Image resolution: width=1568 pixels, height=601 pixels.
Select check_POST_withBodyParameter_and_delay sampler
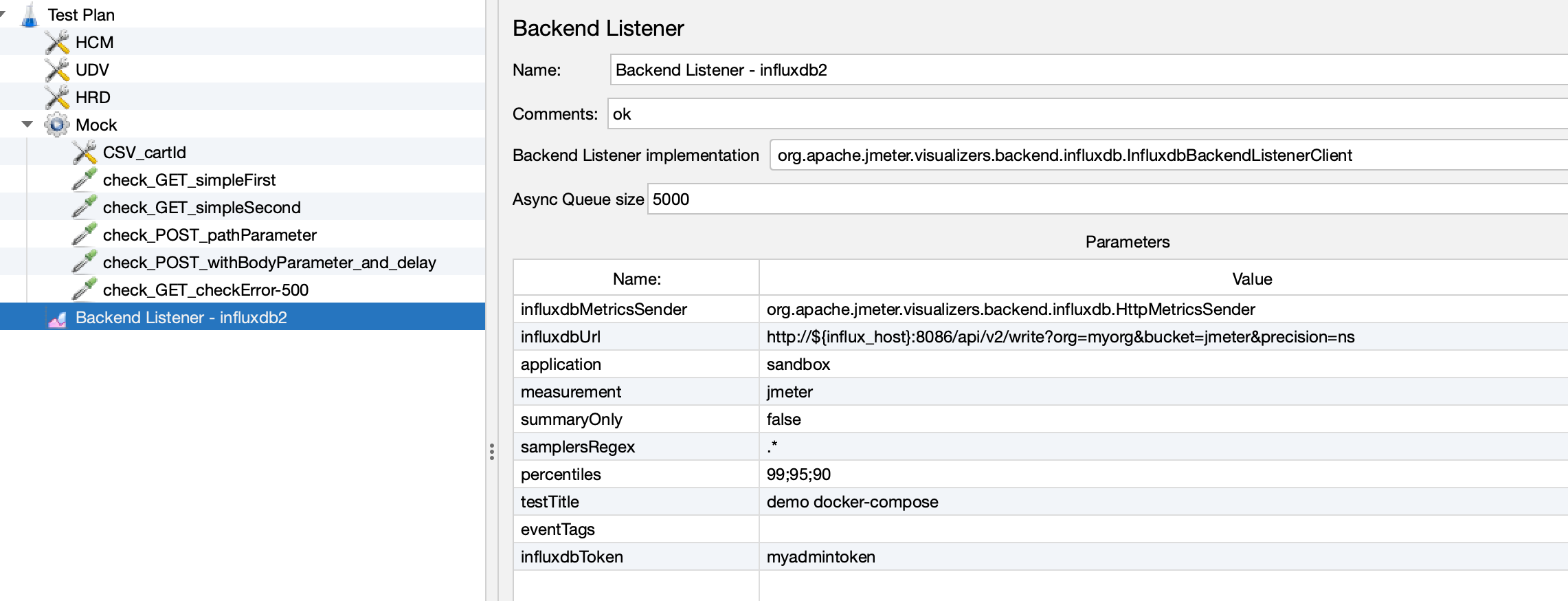click(269, 263)
